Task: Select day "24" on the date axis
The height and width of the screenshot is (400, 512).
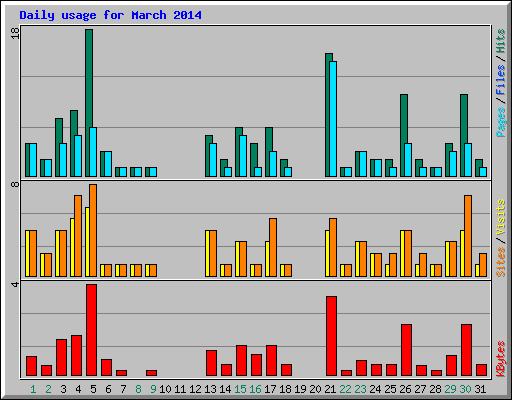Action: (x=375, y=389)
